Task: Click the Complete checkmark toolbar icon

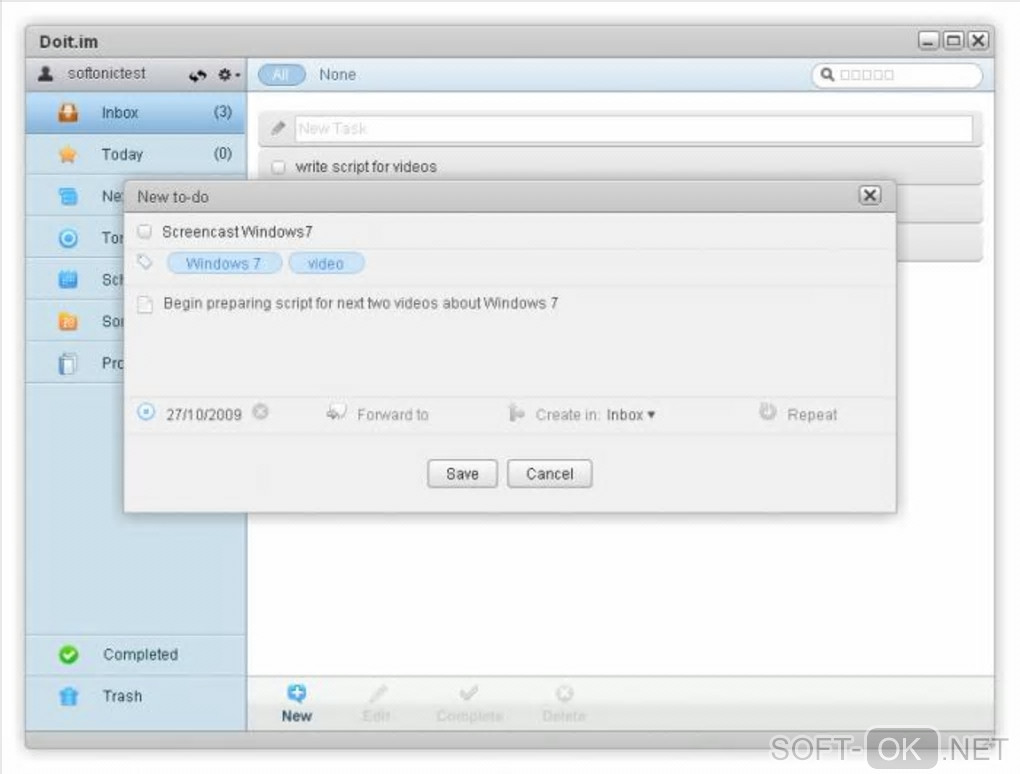Action: coord(468,693)
